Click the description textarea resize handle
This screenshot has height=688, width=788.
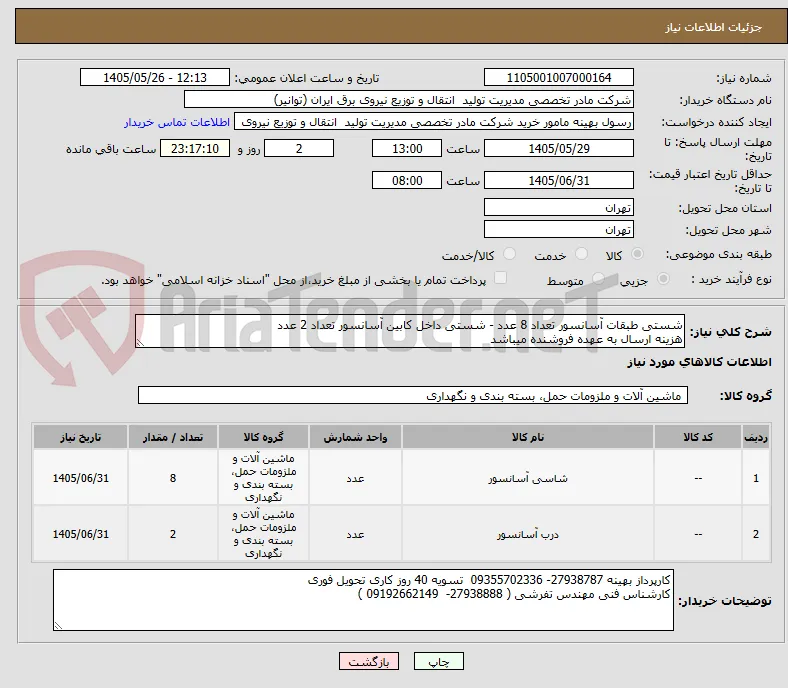[140, 343]
